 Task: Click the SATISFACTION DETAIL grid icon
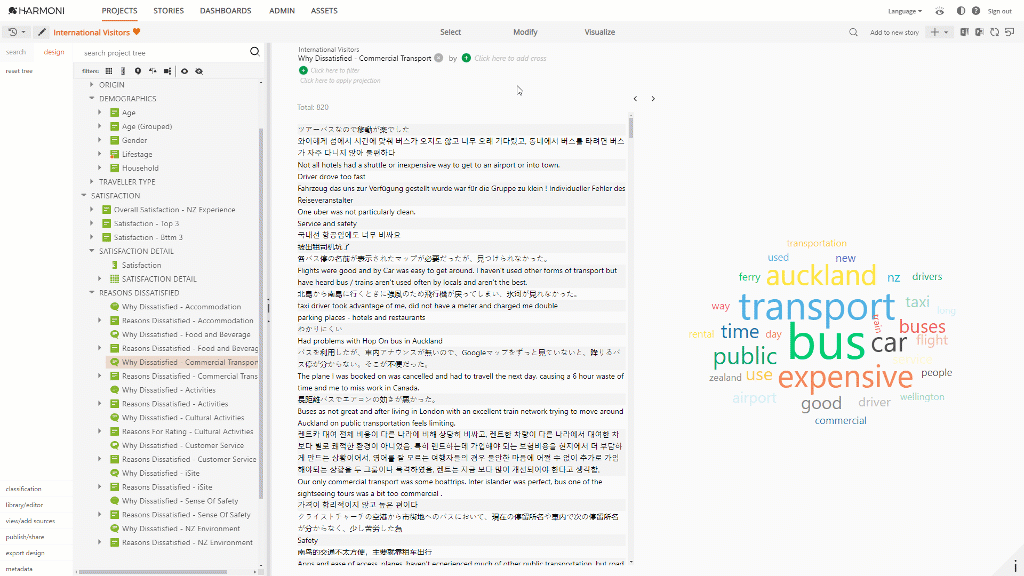click(114, 279)
